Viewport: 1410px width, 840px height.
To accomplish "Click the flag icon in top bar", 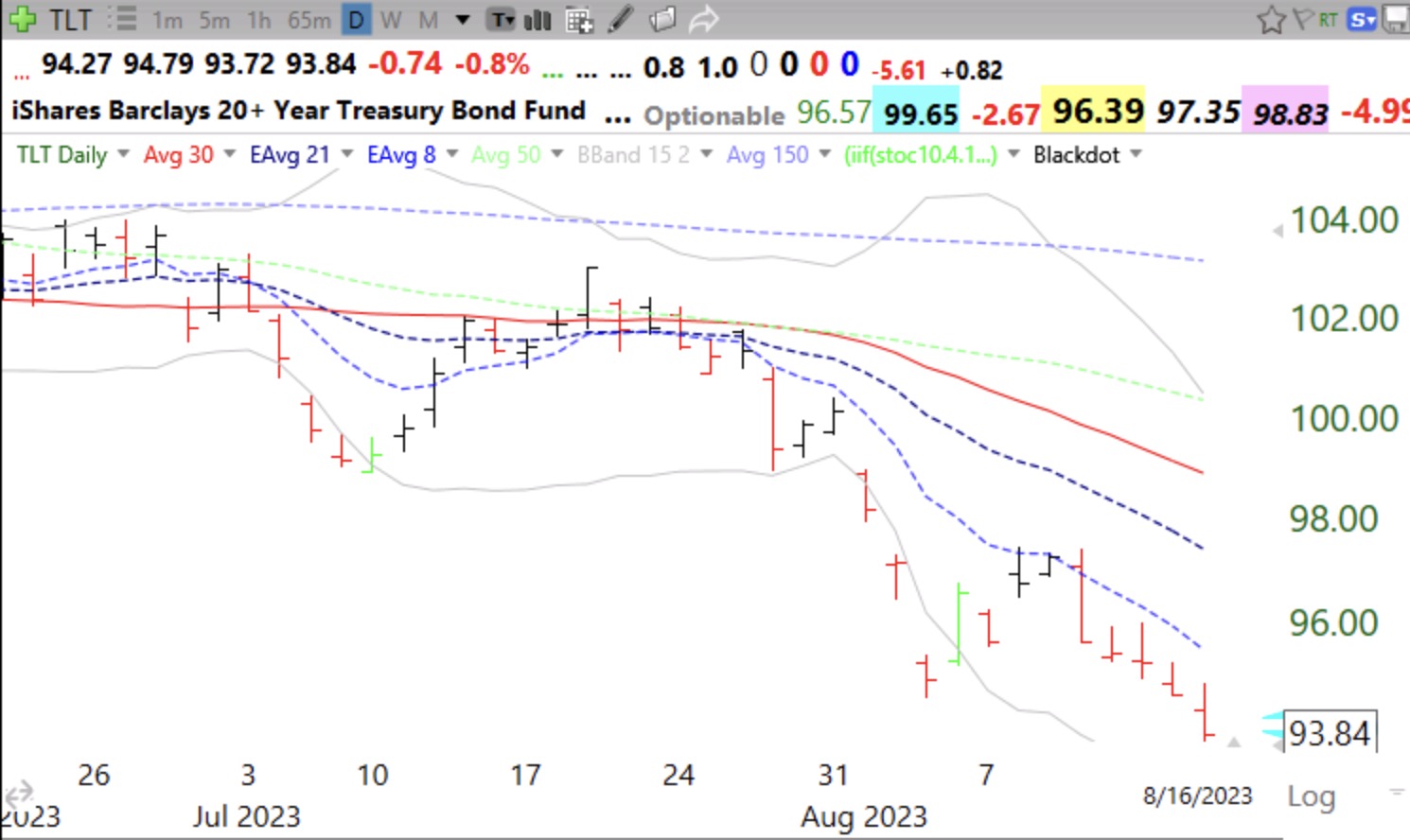I will click(x=1302, y=18).
